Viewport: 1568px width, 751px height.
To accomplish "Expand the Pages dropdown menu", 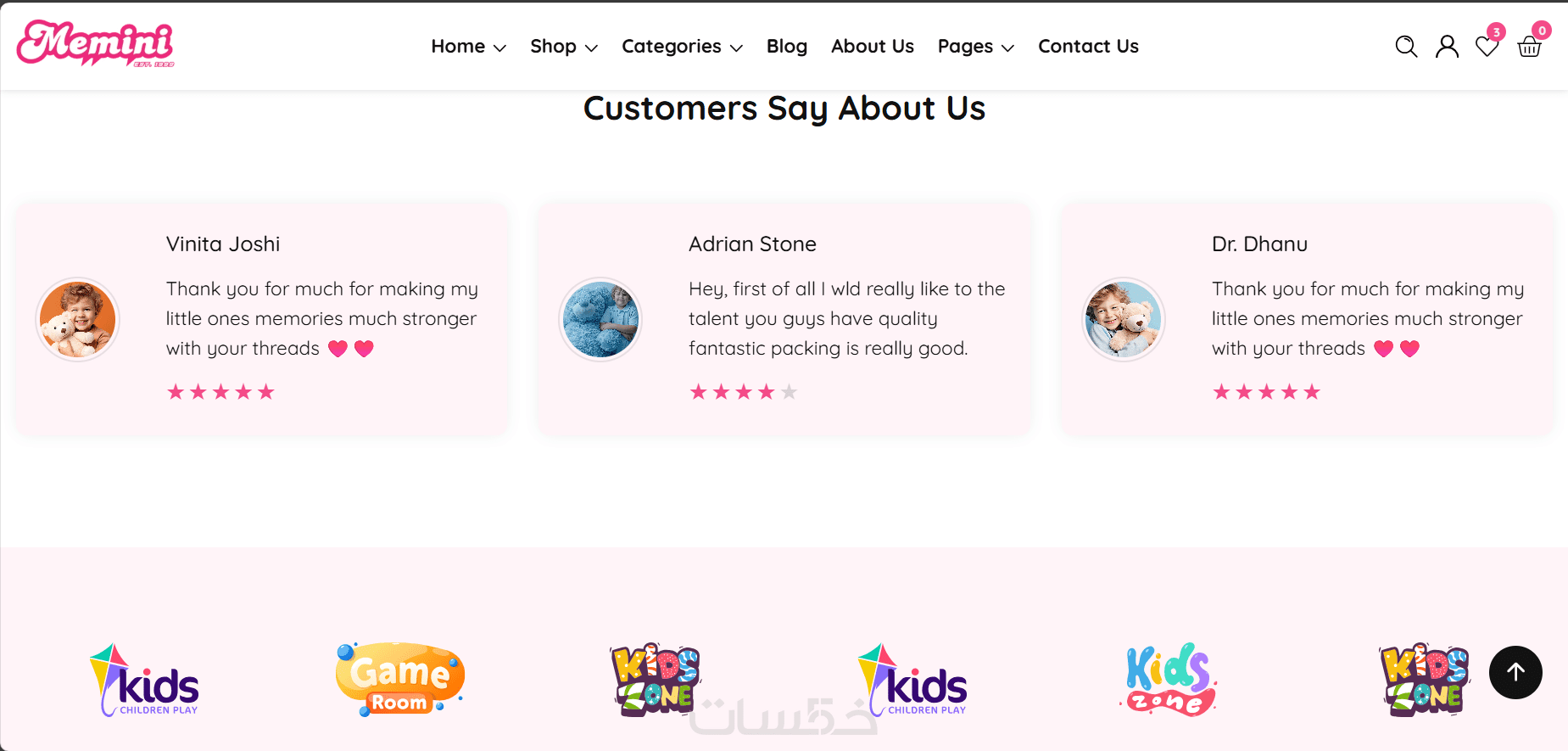I will point(975,47).
